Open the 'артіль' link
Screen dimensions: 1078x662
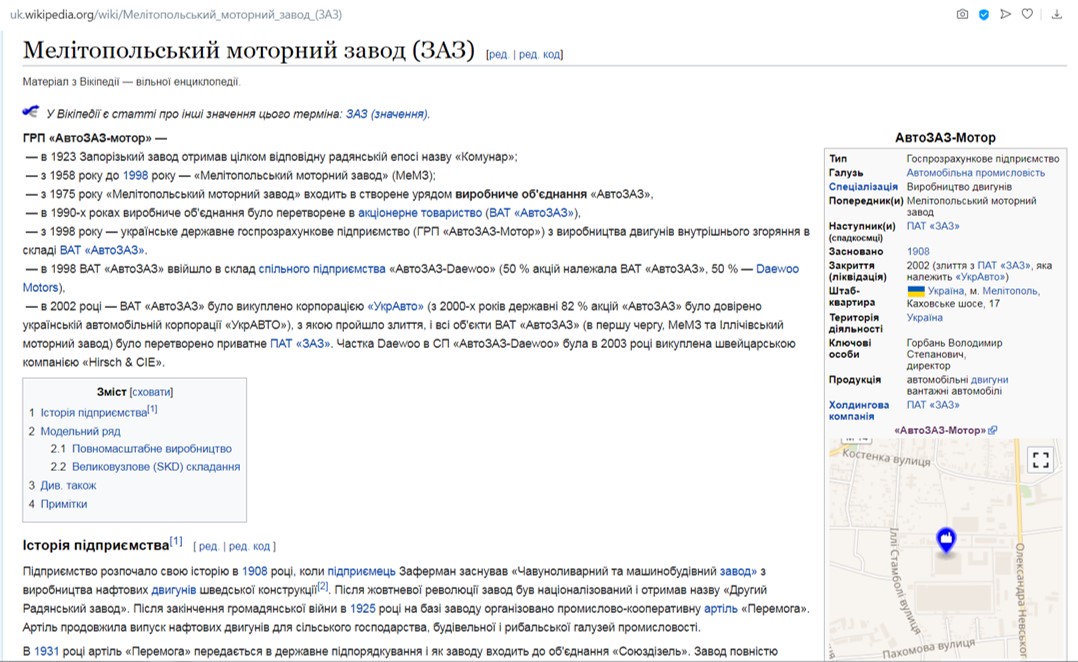click(x=720, y=608)
